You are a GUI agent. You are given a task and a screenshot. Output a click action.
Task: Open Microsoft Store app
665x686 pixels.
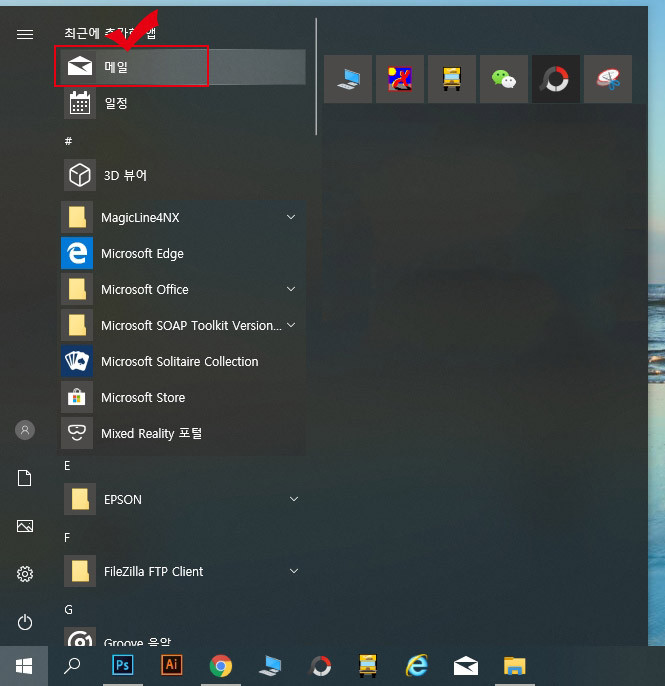tap(183, 397)
